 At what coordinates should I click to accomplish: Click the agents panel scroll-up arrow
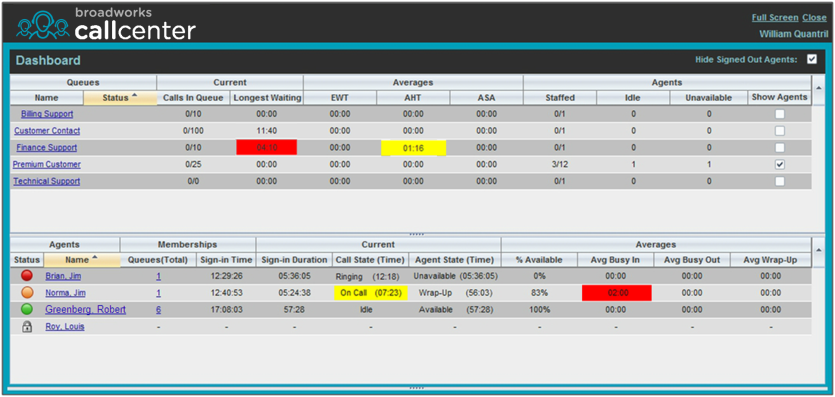(x=818, y=249)
